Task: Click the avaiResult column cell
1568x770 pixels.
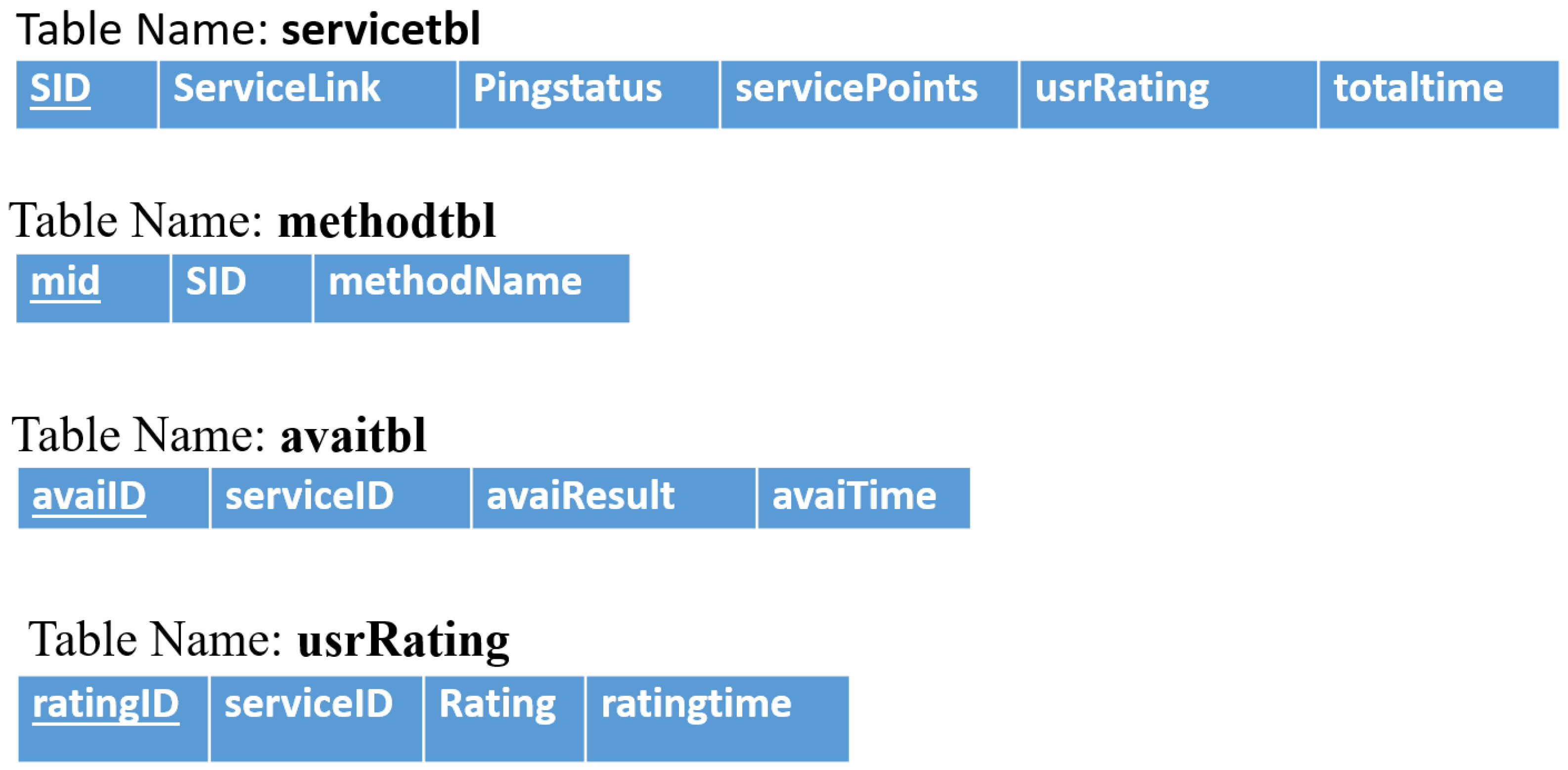Action: 580,496
